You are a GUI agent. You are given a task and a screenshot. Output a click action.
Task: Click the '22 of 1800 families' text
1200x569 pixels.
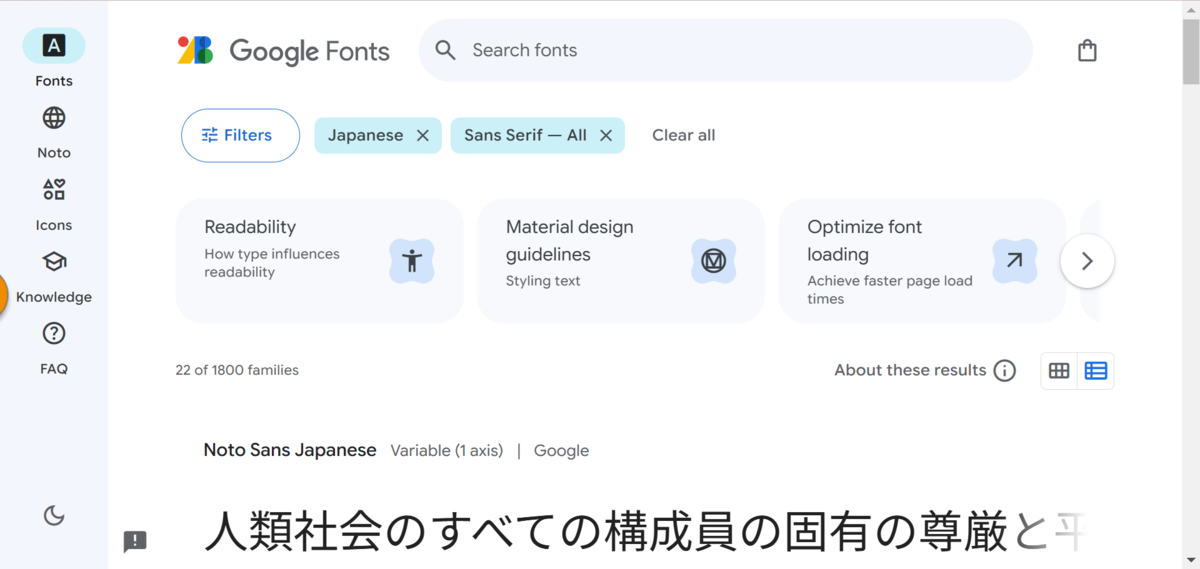(x=237, y=370)
